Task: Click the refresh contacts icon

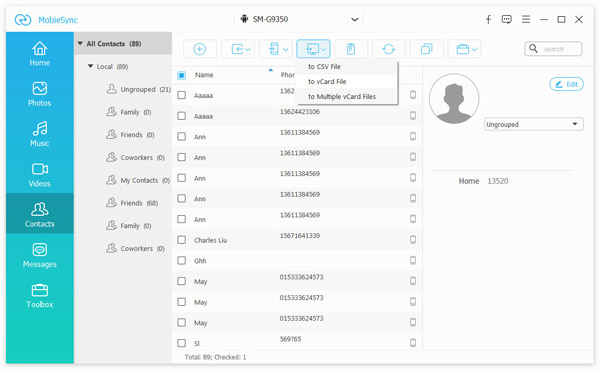Action: [x=388, y=49]
